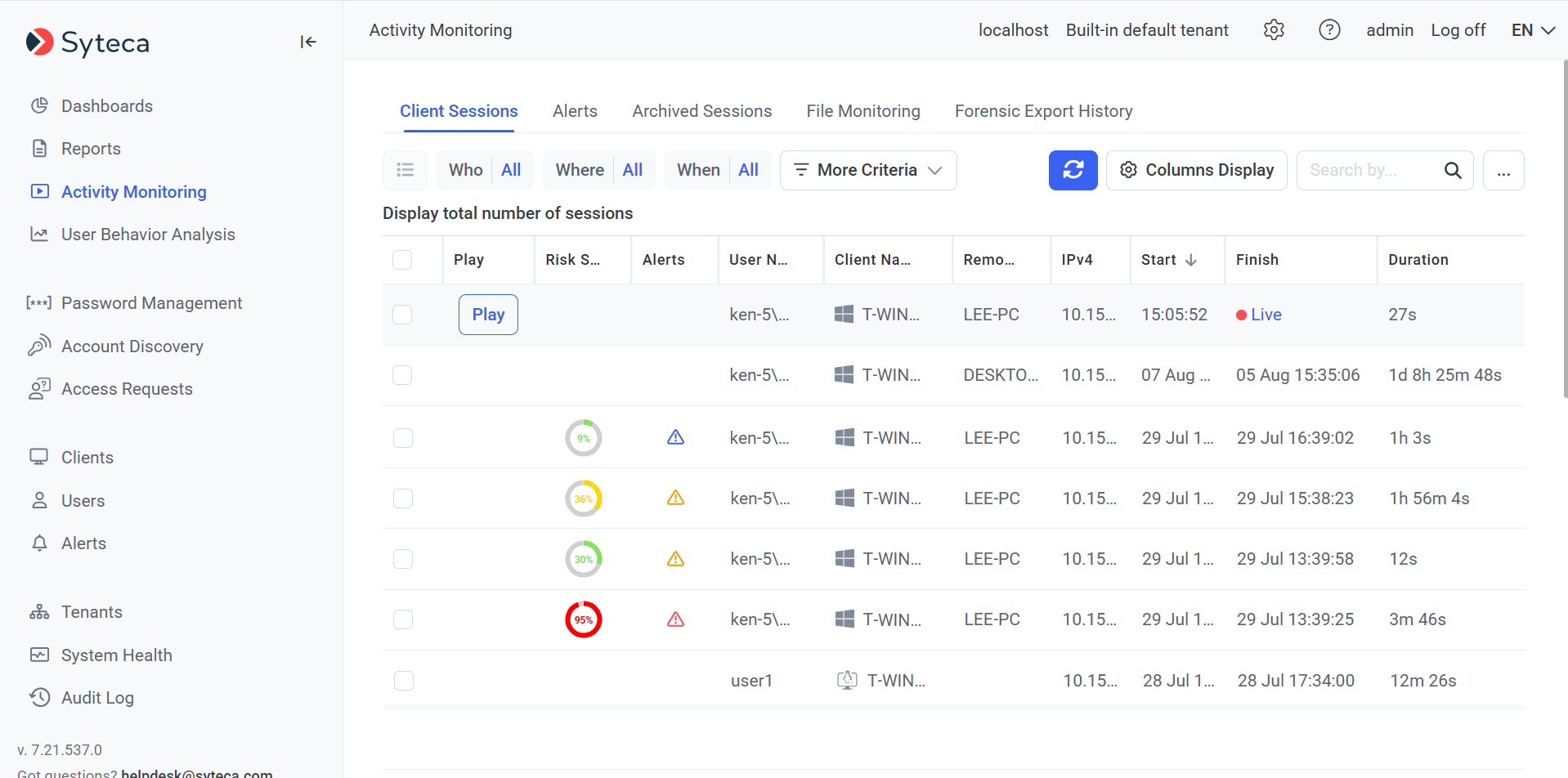Open the three-dots more options button
This screenshot has height=778, width=1568.
(1503, 170)
